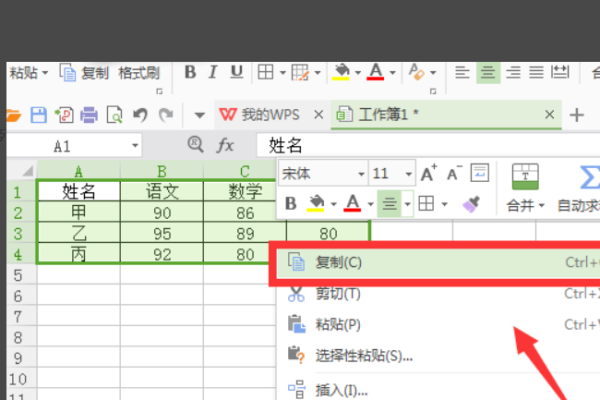Click the clear format eraser icon in the ribbon
600x400 pixels.
[x=416, y=72]
